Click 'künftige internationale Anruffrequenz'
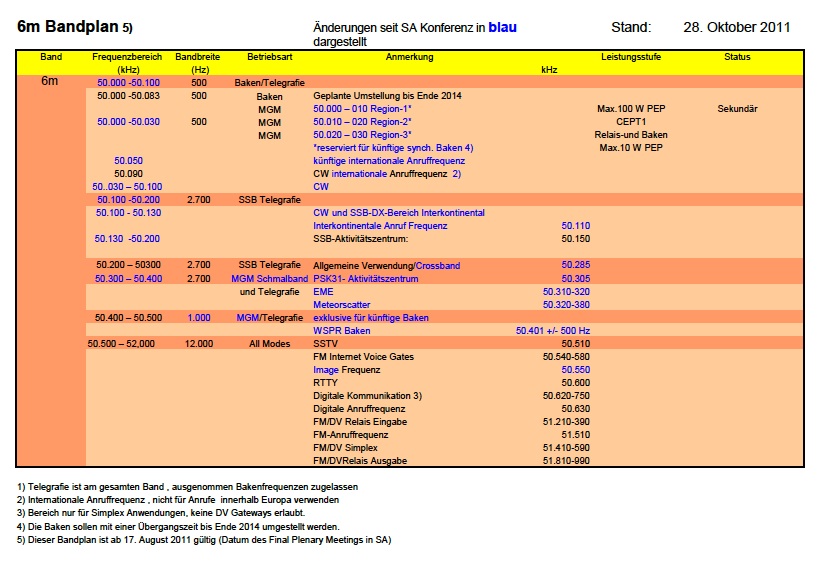Image resolution: width=822 pixels, height=563 pixels. pos(389,160)
